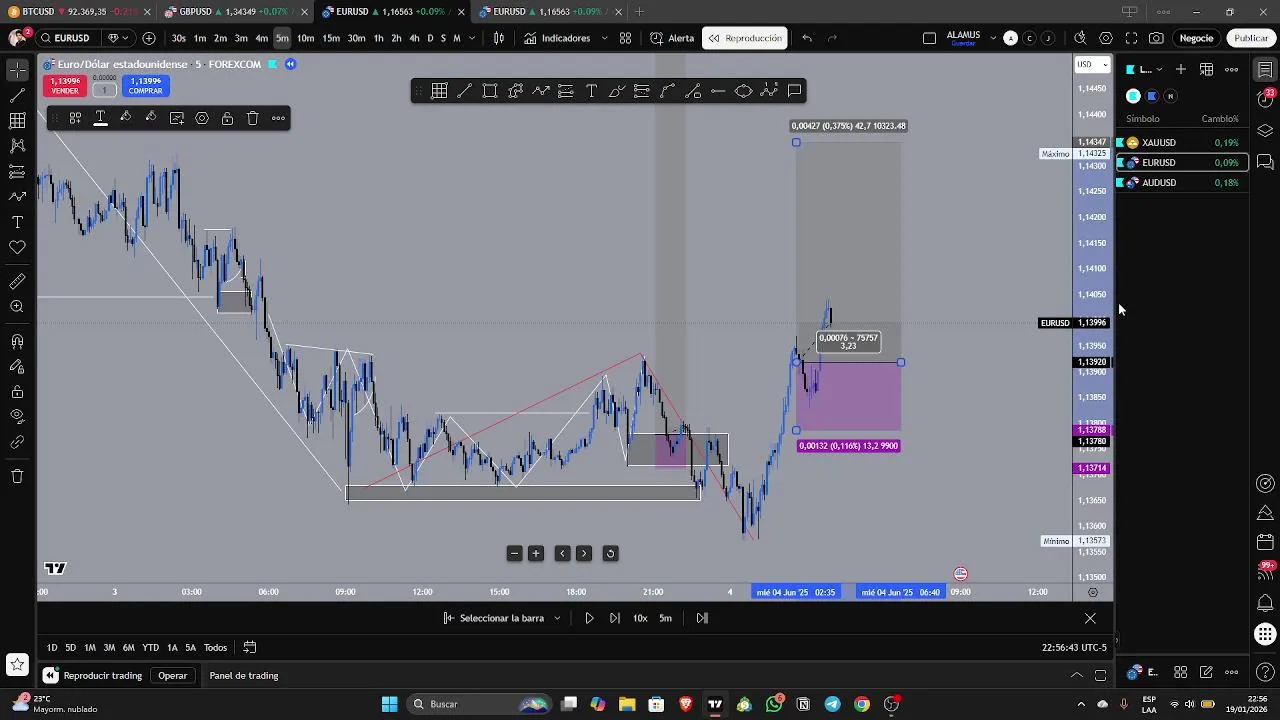Click the zoom in magnifier tool
1280x720 pixels.
17,307
